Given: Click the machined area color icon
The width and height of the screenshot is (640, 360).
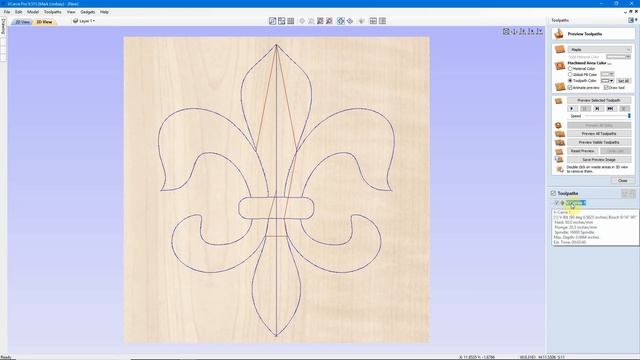Looking at the screenshot, I should (560, 66).
